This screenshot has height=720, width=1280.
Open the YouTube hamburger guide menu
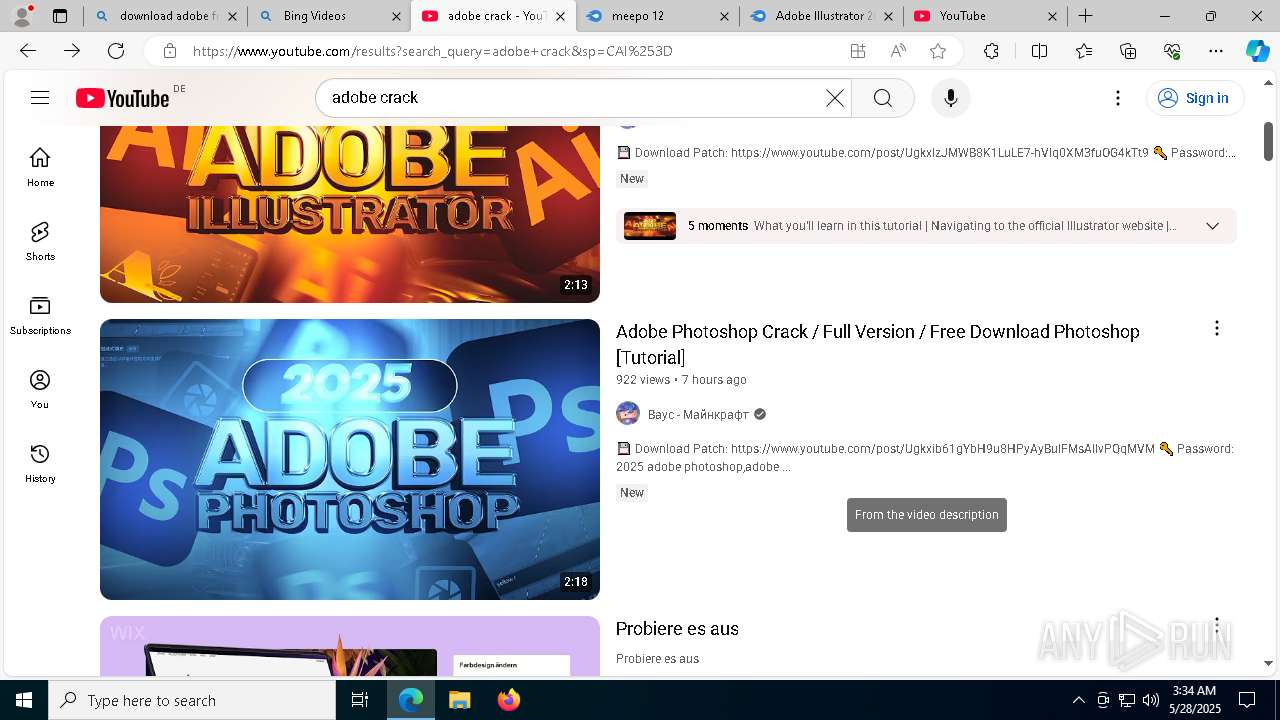click(40, 98)
